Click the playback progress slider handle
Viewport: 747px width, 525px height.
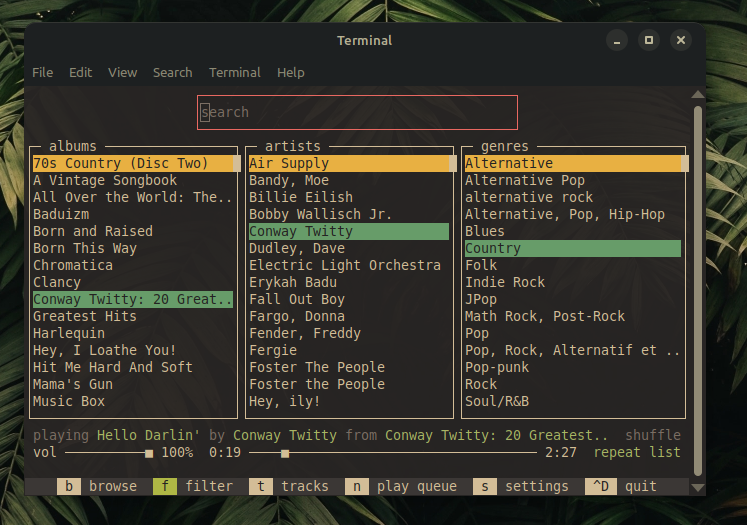point(285,453)
